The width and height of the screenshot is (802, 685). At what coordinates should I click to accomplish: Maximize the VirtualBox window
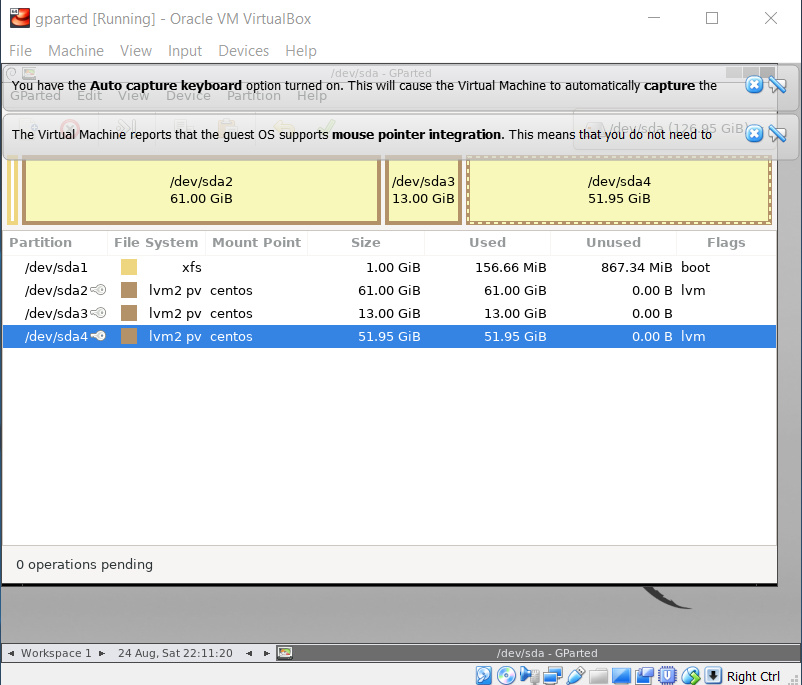coord(711,18)
